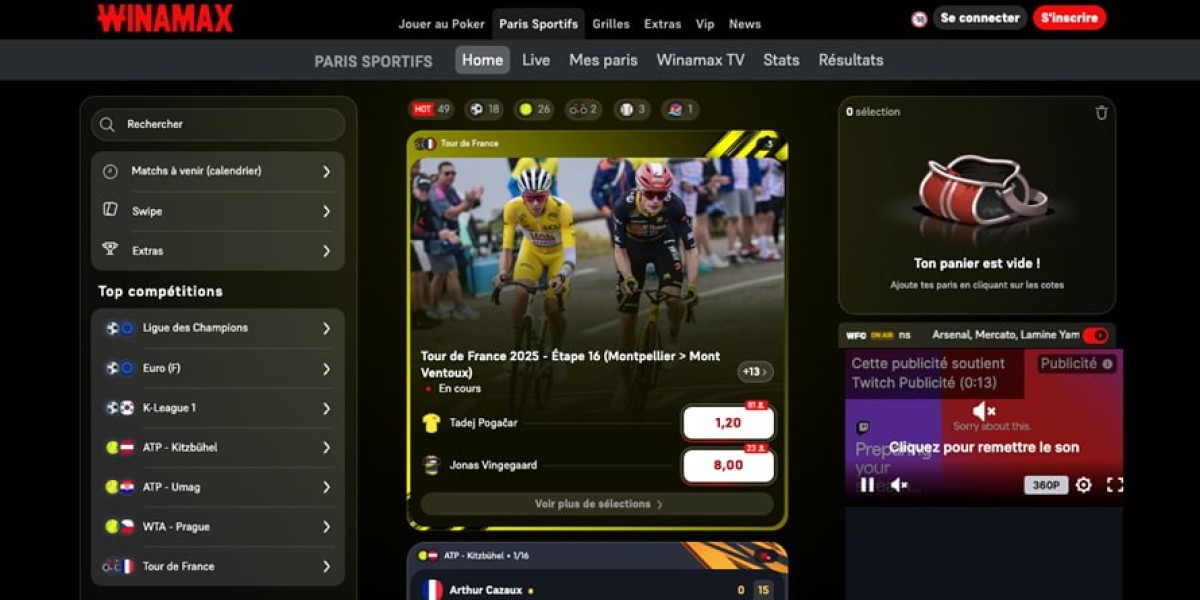Open the Arthur Cazaux match row
The width and height of the screenshot is (1200, 600).
(x=597, y=590)
